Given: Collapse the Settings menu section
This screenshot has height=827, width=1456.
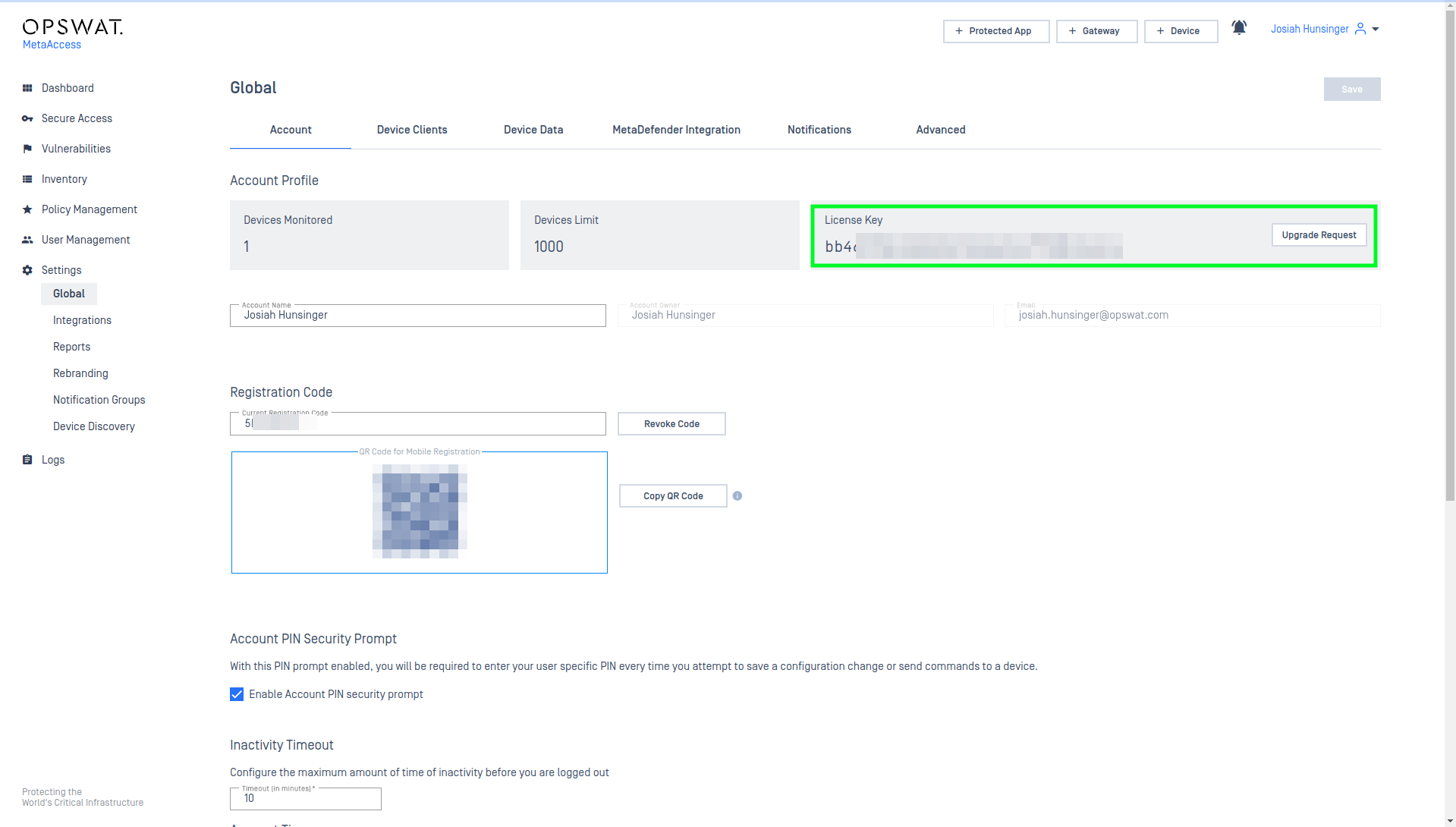Looking at the screenshot, I should pyautogui.click(x=61, y=270).
